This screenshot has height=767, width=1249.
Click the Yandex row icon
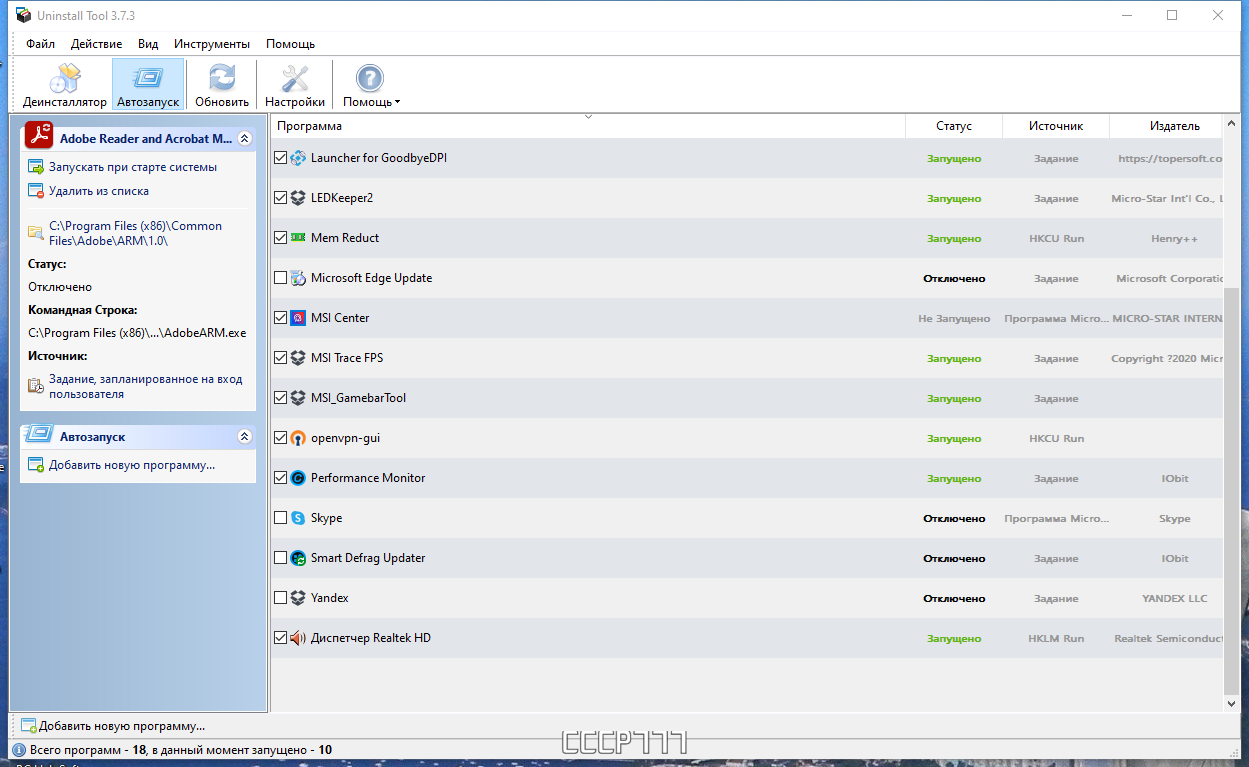298,598
